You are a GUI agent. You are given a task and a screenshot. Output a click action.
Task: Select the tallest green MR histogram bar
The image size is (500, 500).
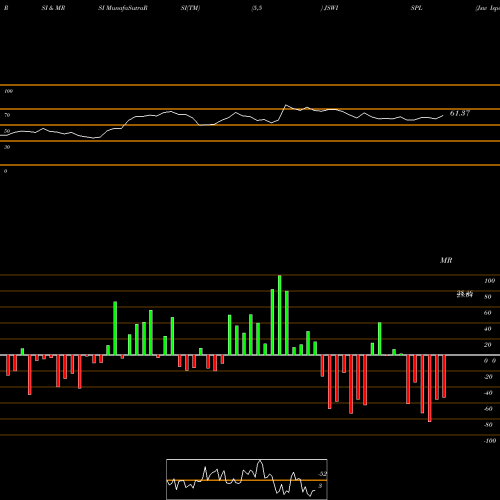(x=279, y=315)
